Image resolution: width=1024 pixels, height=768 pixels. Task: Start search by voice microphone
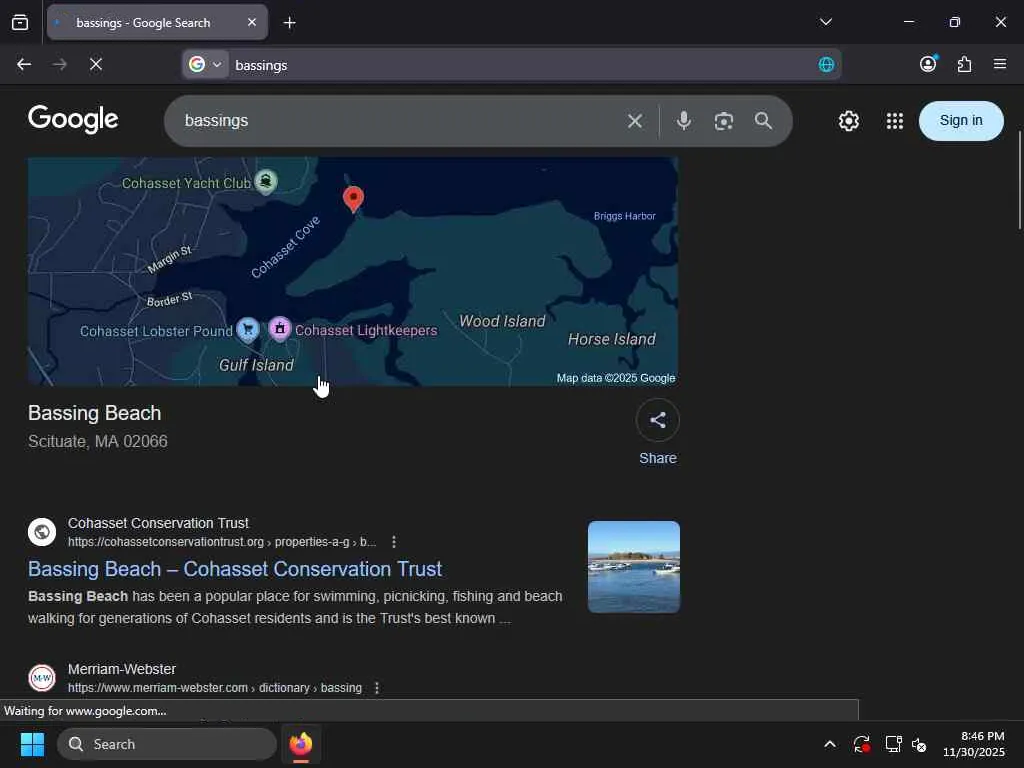(684, 121)
